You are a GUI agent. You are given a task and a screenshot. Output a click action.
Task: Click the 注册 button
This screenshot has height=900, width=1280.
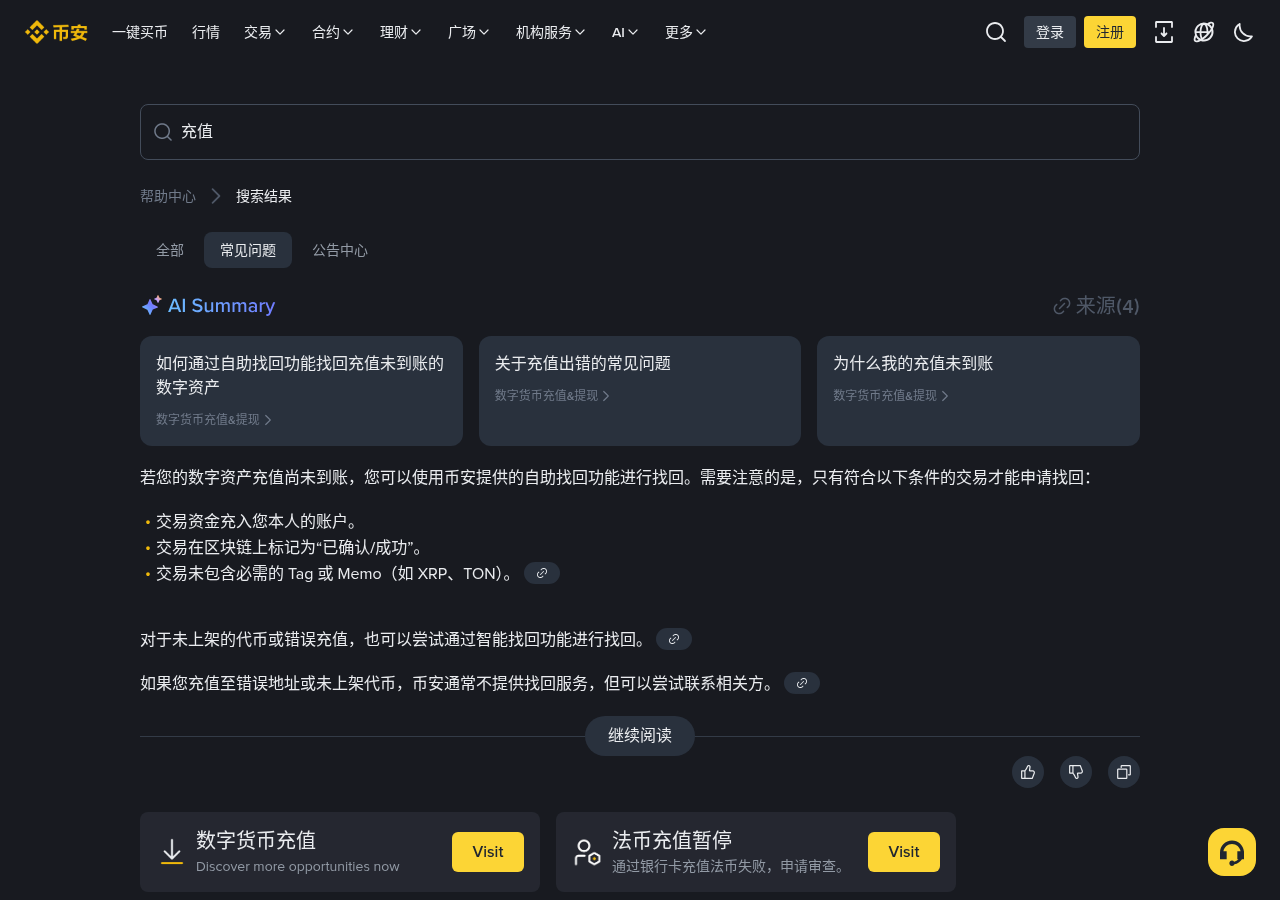[x=1110, y=32]
